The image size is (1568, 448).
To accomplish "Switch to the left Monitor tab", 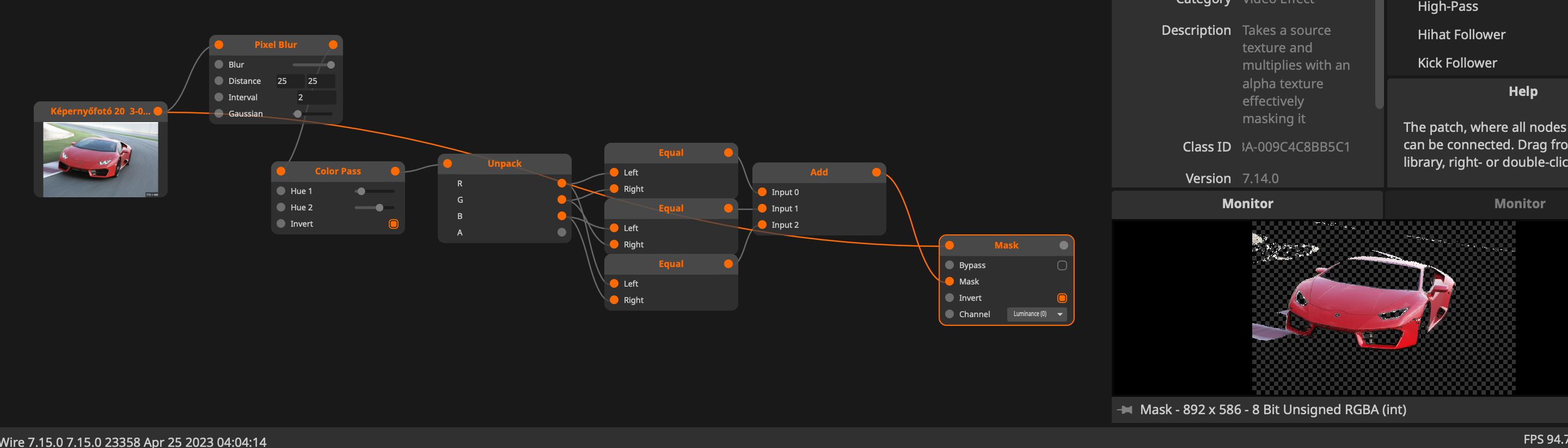I will (1247, 204).
